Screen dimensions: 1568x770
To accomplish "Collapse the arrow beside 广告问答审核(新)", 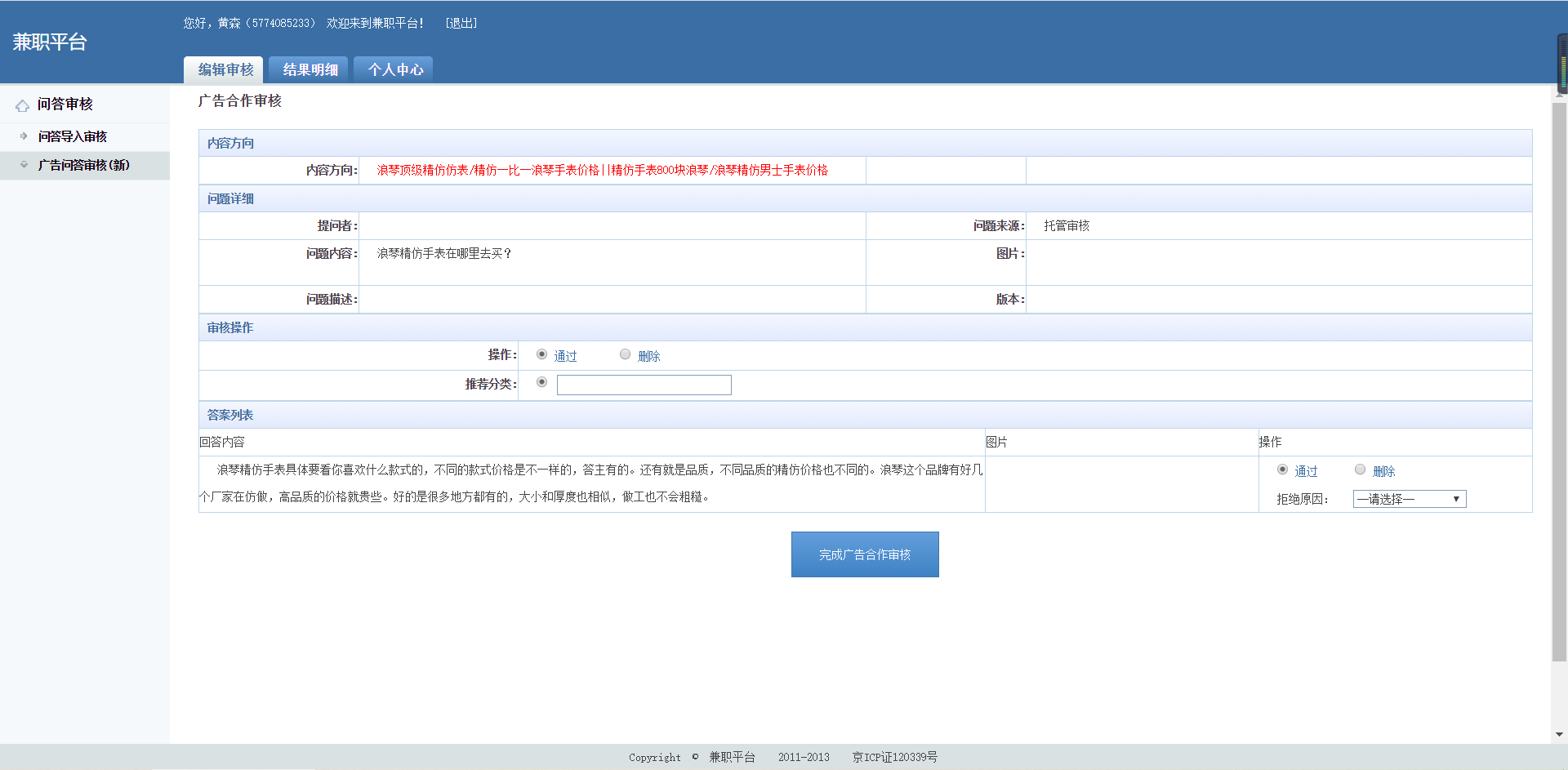I will [24, 165].
